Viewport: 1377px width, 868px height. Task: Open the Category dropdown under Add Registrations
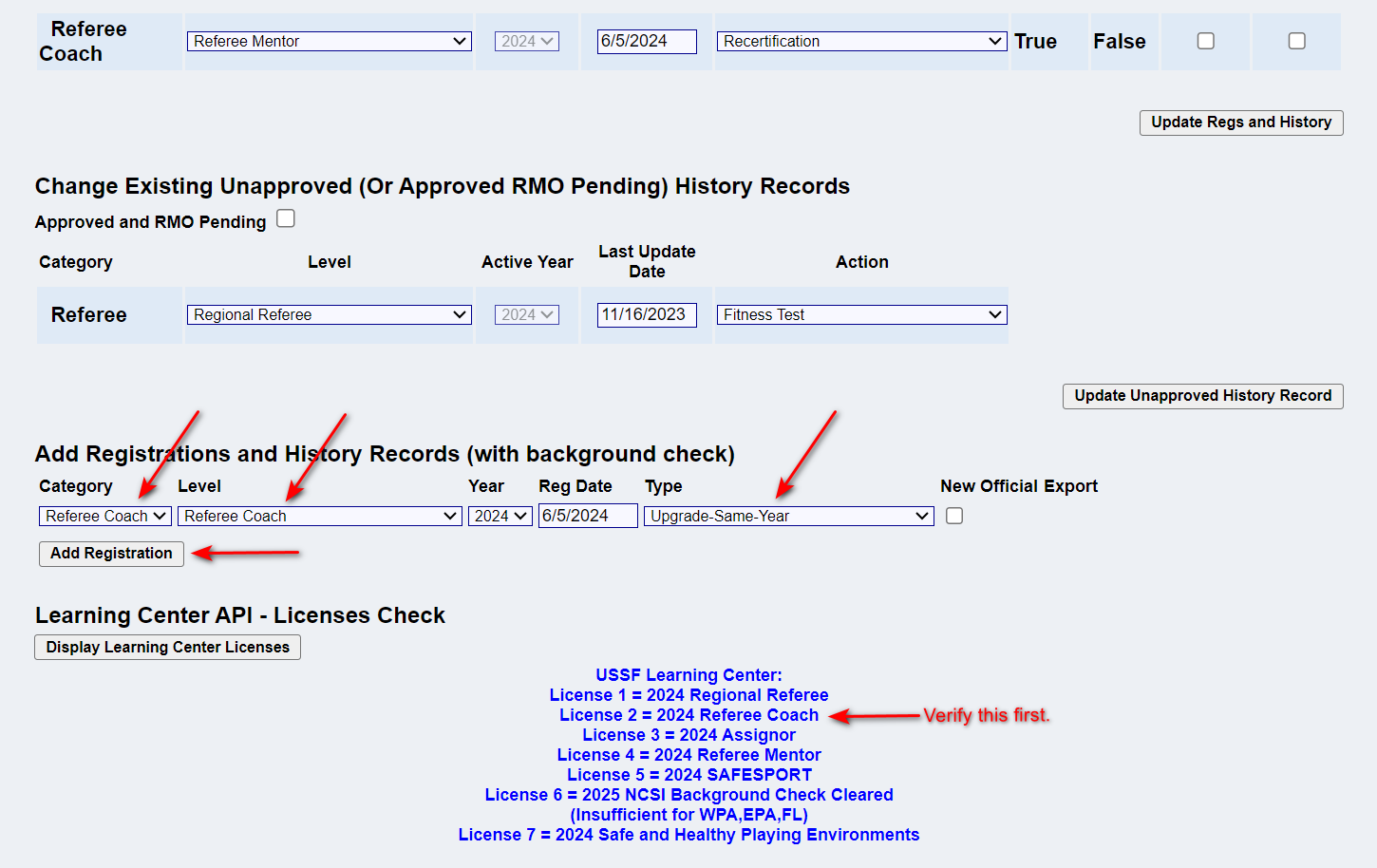tap(105, 516)
